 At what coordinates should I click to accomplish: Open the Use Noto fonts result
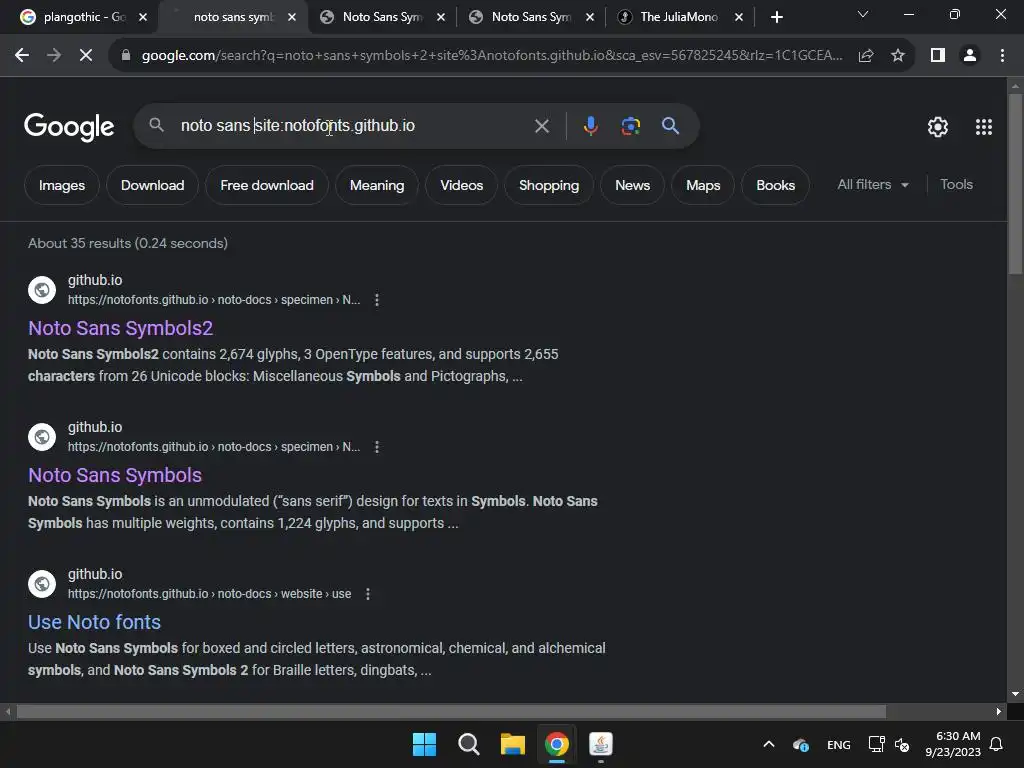94,622
